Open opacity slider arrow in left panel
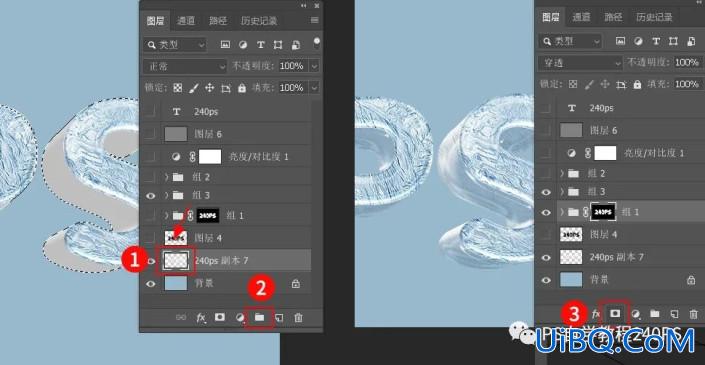705x365 pixels. (314, 66)
